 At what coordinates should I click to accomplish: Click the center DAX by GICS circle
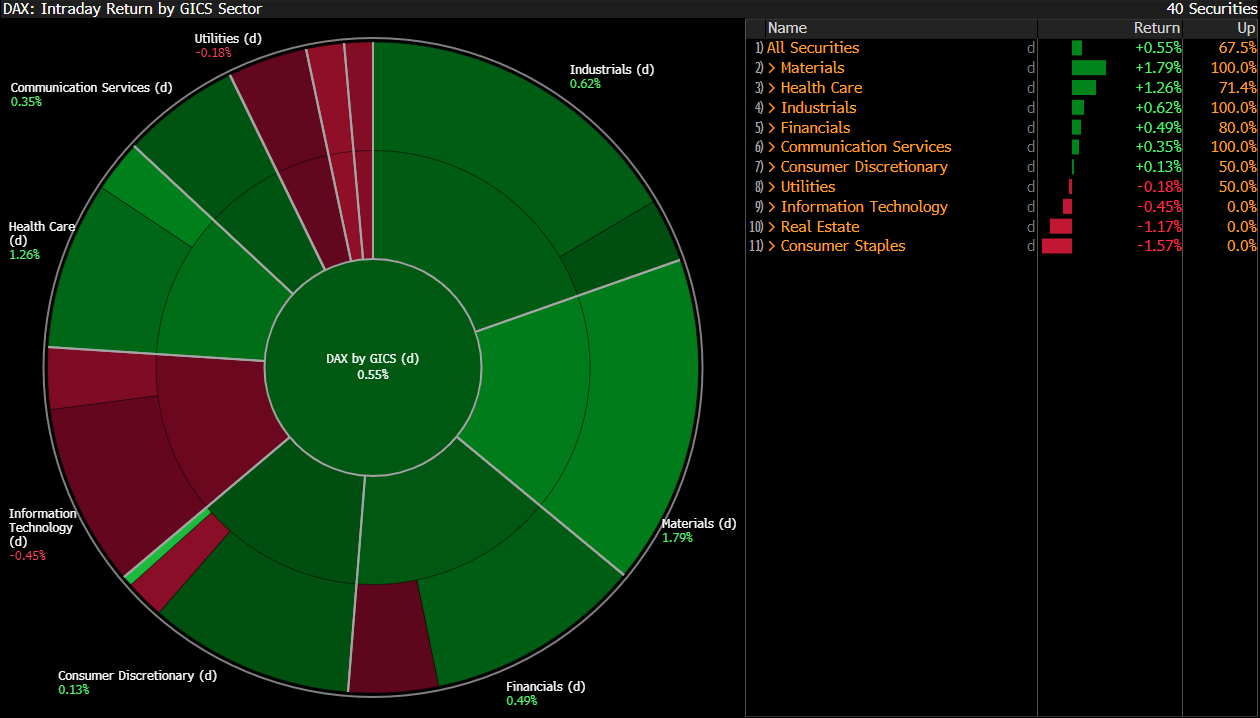coord(372,366)
